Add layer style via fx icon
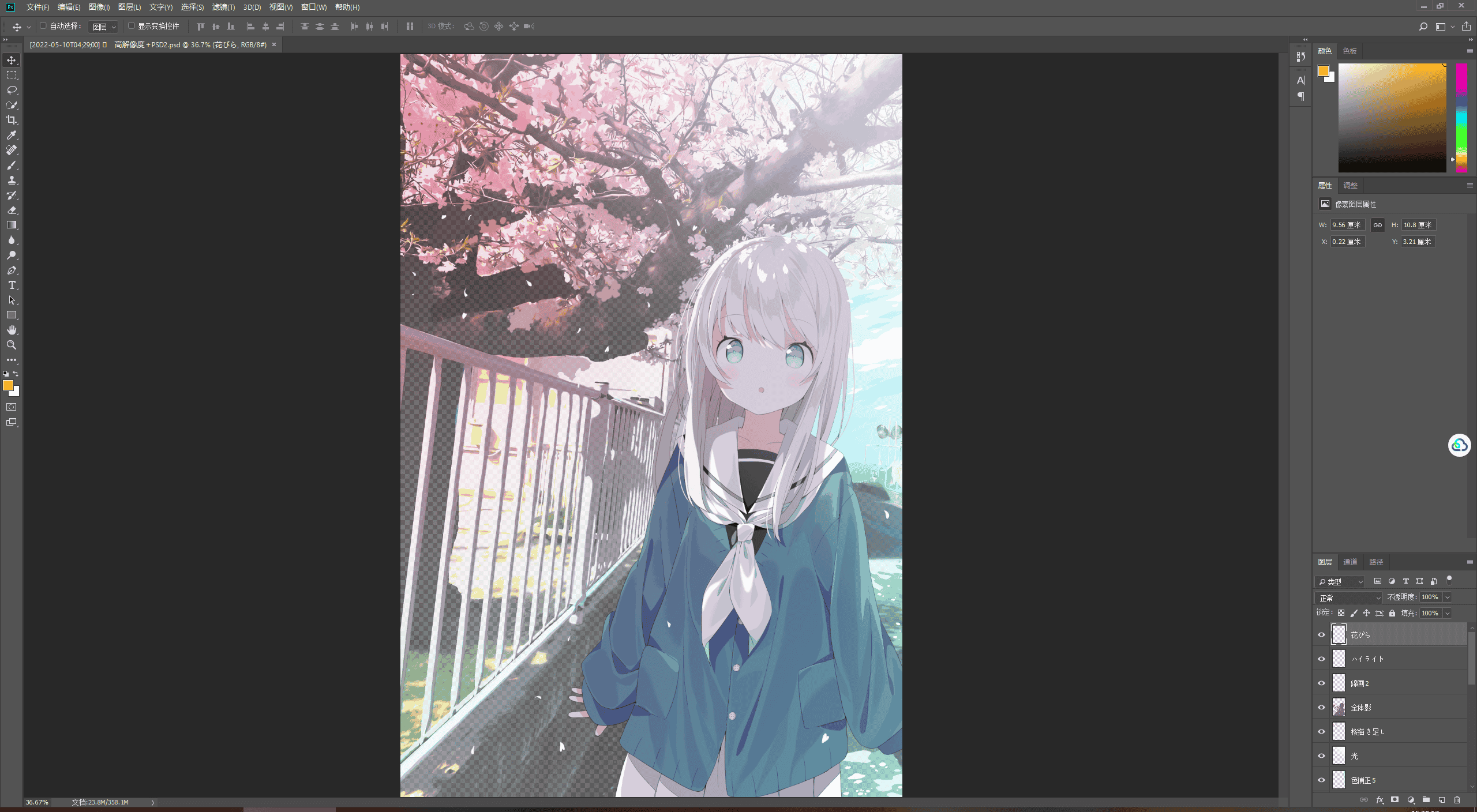 (x=1379, y=800)
